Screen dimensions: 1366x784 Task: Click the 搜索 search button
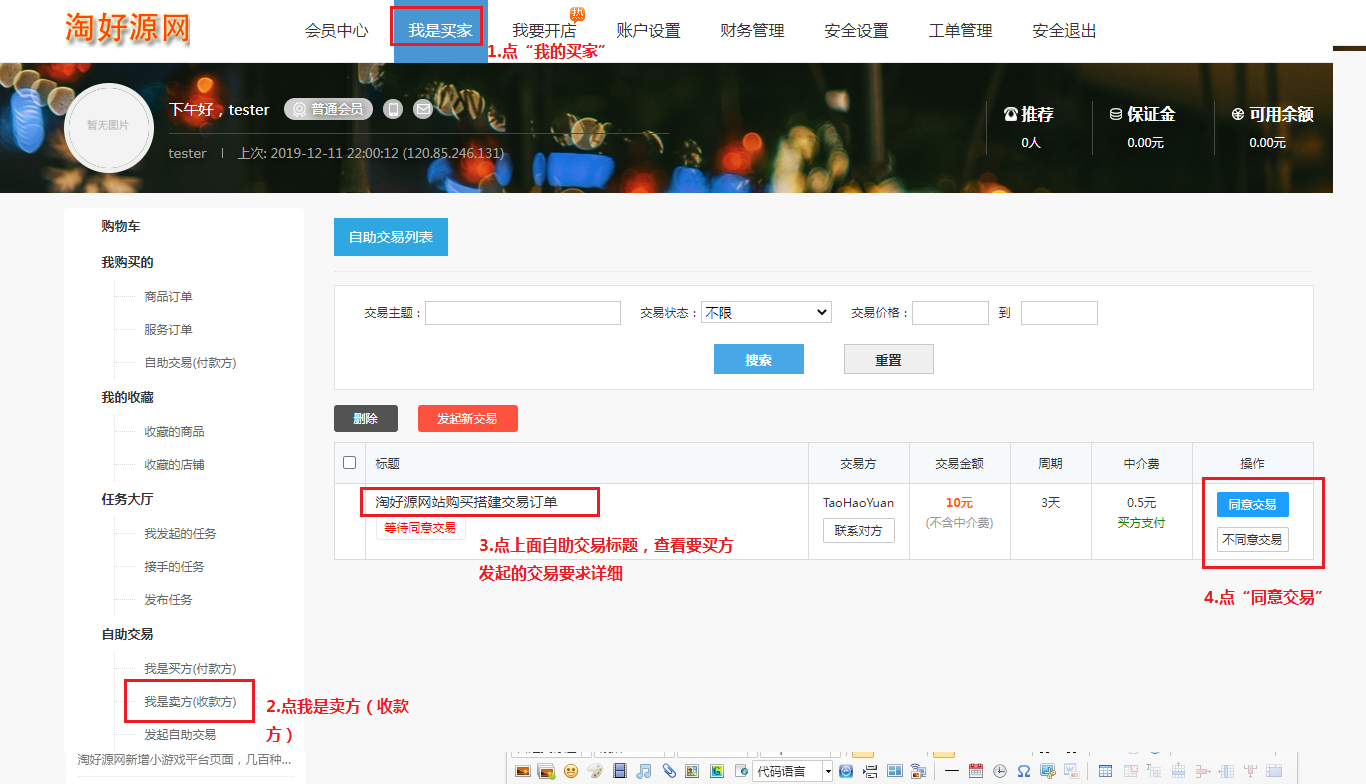click(758, 360)
